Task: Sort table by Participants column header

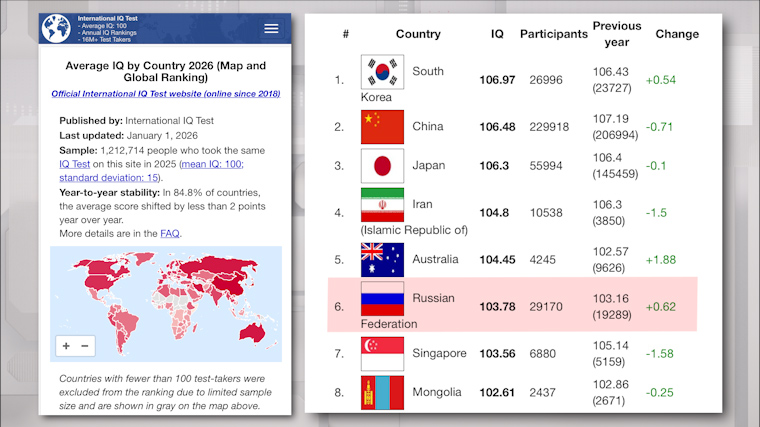Action: (553, 34)
